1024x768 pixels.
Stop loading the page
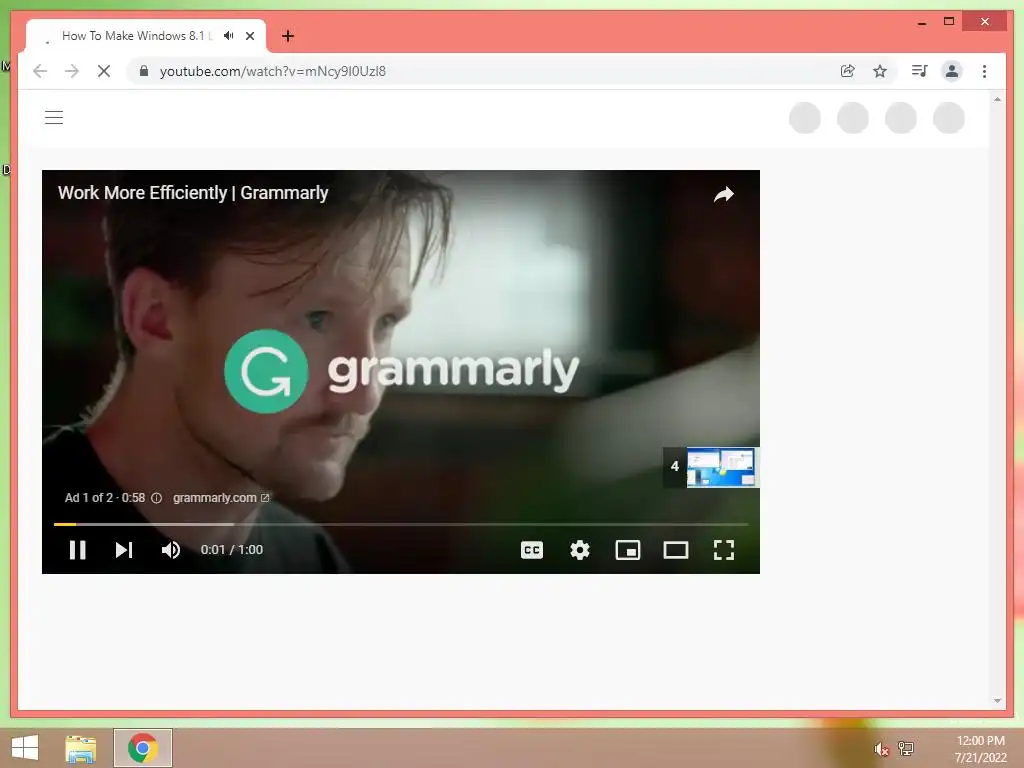click(104, 71)
